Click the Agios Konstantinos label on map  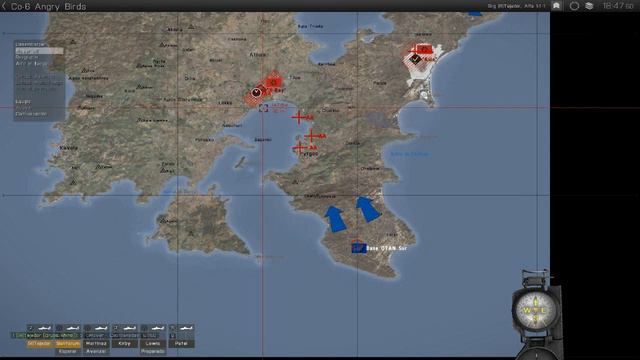[x=88, y=78]
